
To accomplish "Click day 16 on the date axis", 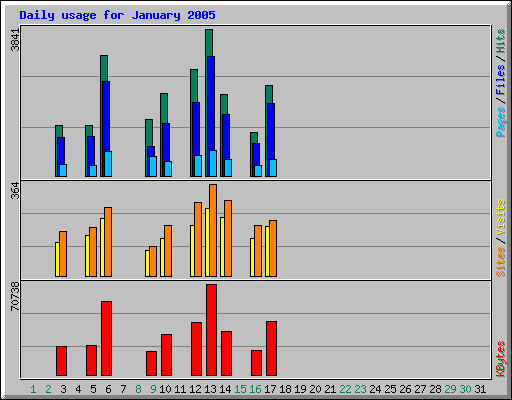I will (255, 389).
